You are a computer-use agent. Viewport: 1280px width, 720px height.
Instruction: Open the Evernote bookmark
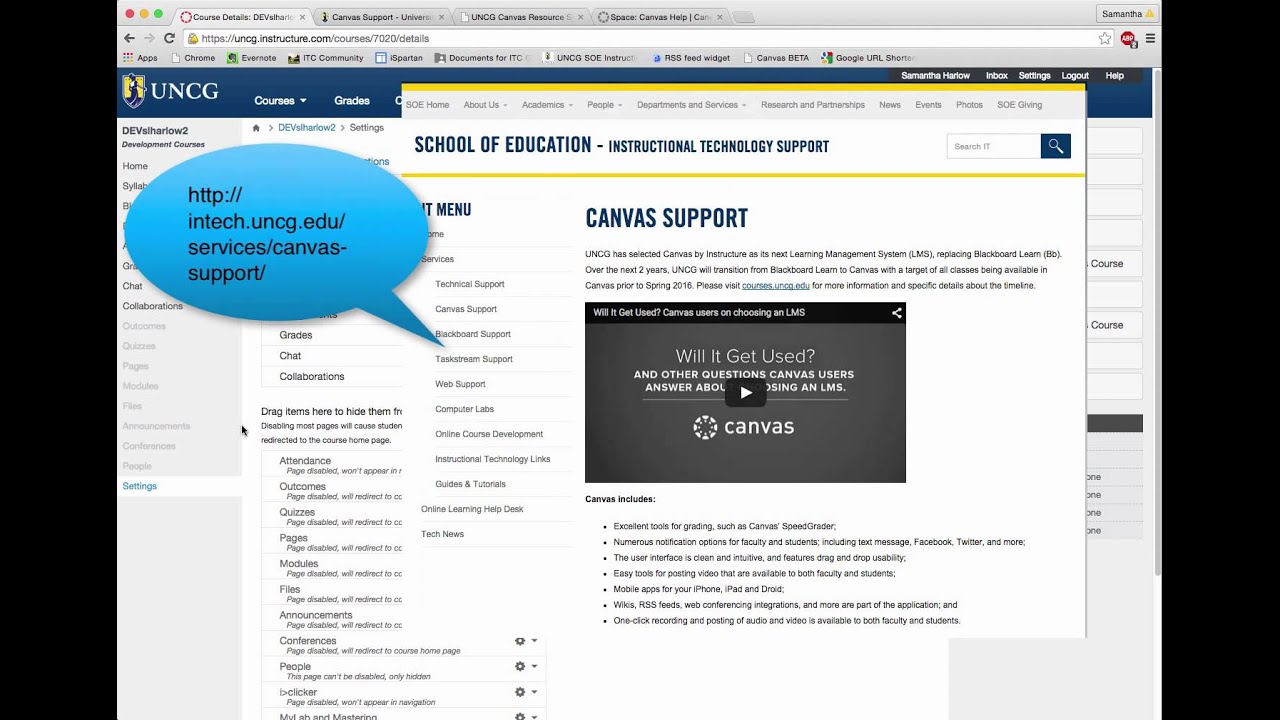point(251,58)
